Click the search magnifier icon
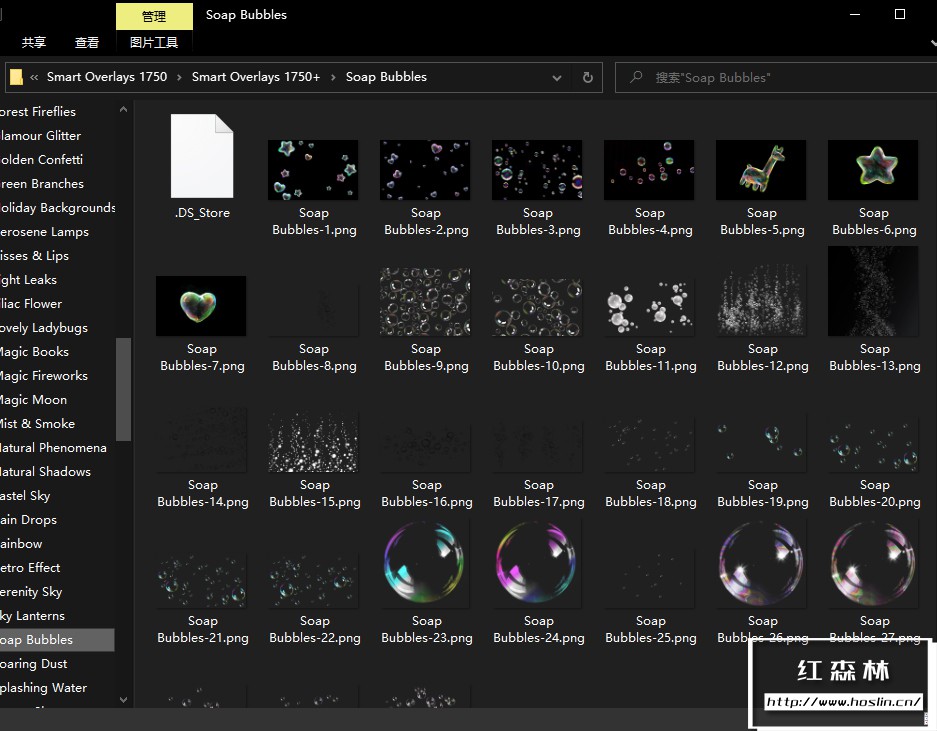The width and height of the screenshot is (937, 731). pyautogui.click(x=636, y=77)
